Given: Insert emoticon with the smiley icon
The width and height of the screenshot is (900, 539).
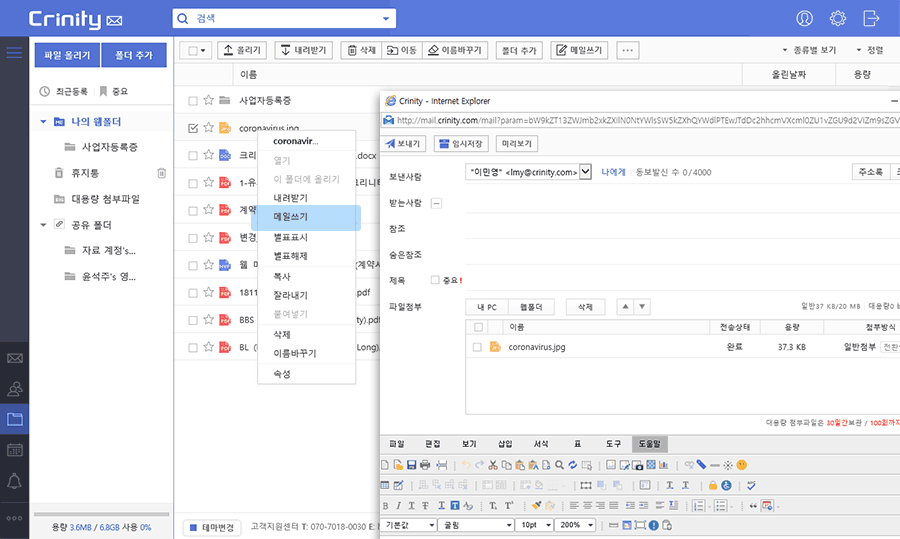Looking at the screenshot, I should 742,465.
